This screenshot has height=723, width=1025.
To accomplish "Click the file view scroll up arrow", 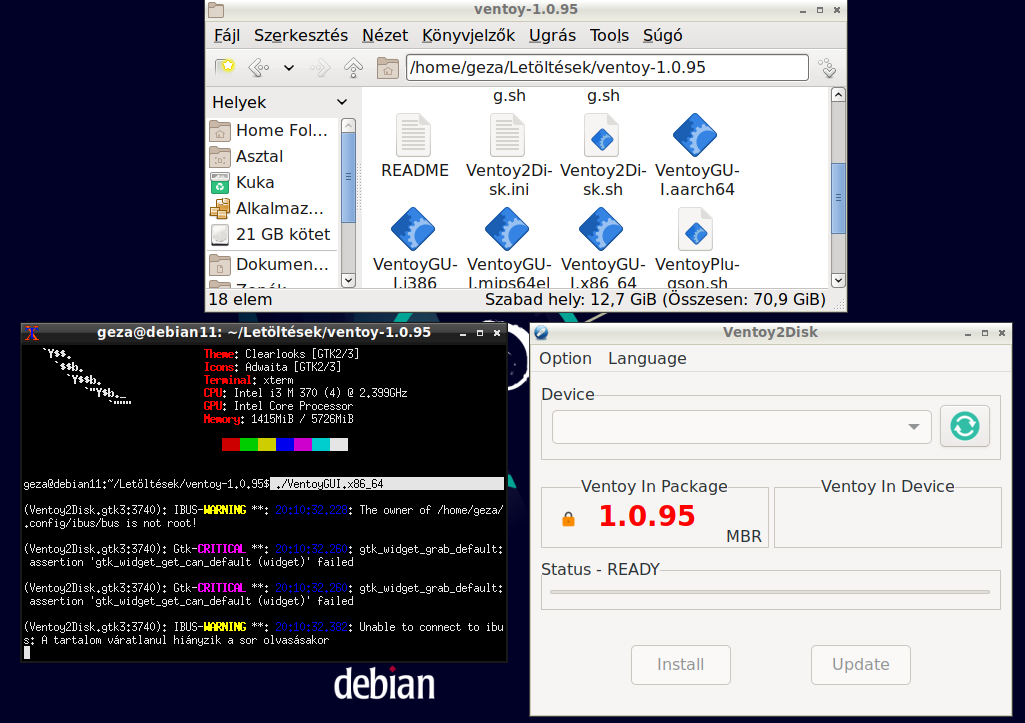I will point(838,95).
